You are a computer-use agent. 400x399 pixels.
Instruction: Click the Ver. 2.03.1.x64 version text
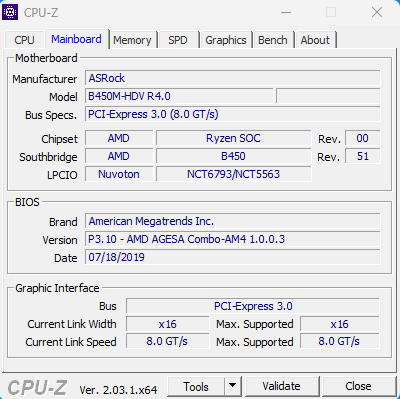coord(118,390)
